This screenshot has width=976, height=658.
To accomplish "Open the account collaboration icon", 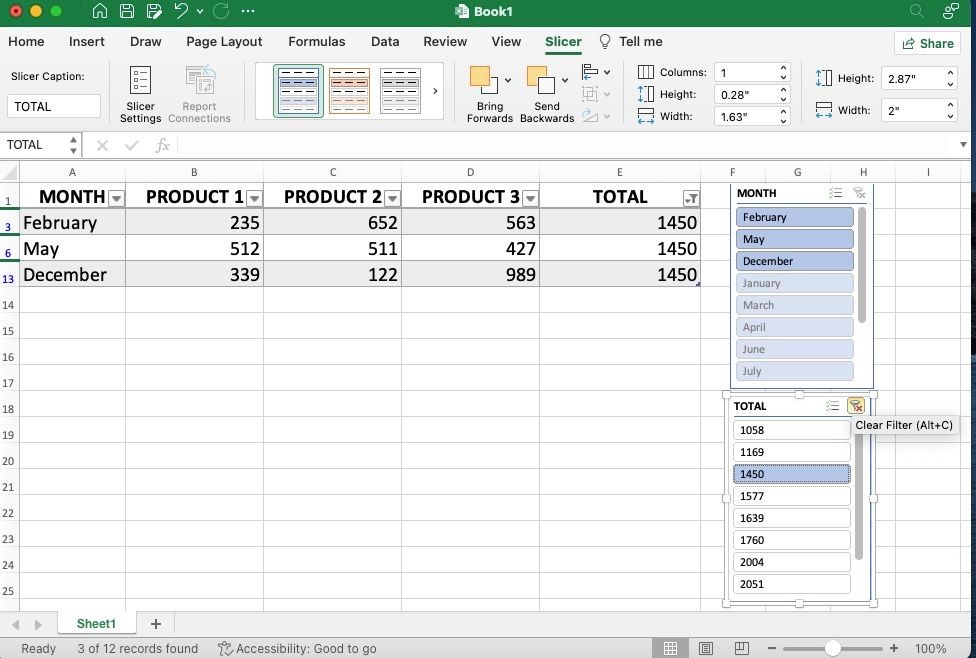I will pos(950,11).
